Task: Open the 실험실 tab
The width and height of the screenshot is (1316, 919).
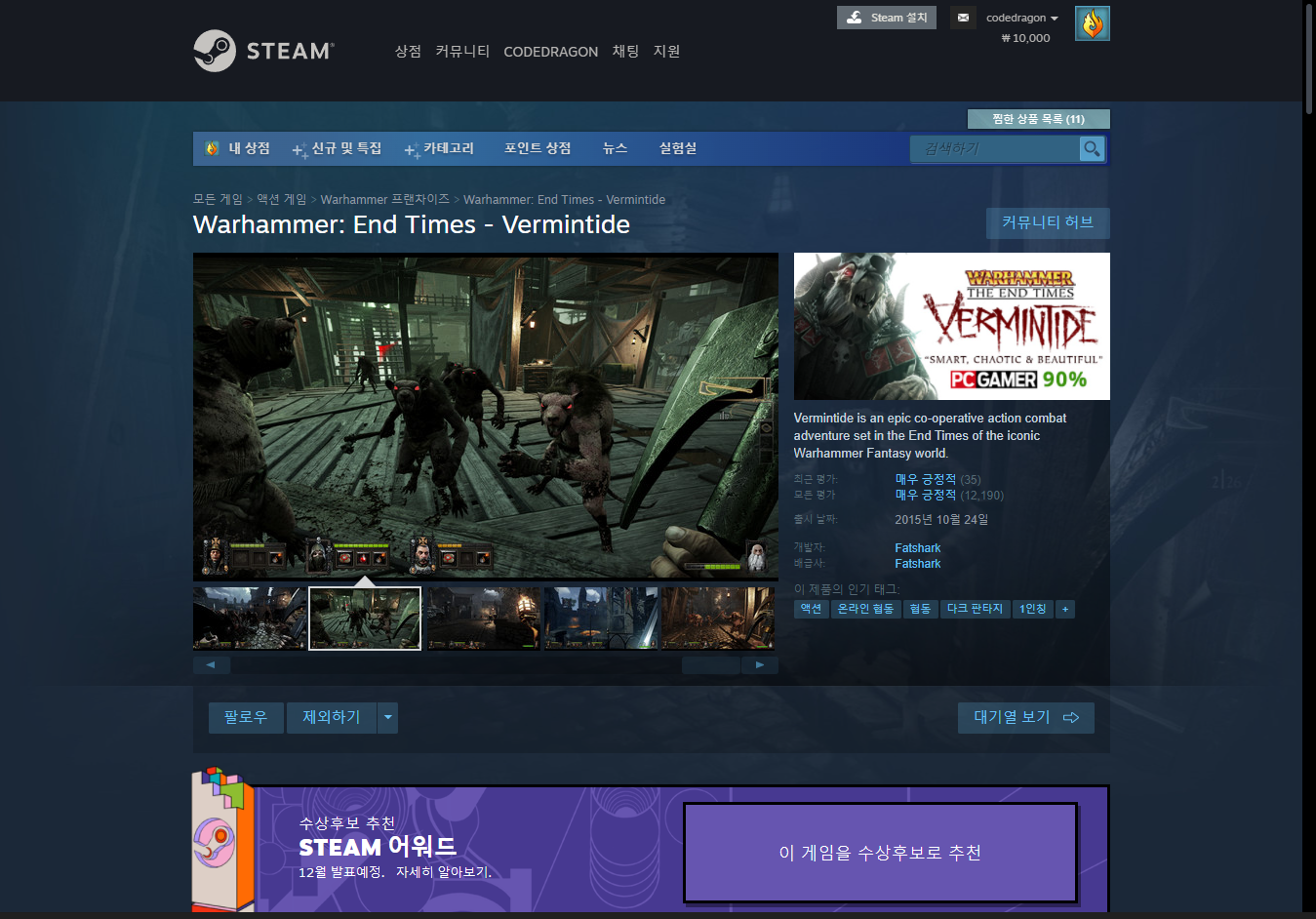Action: point(678,148)
